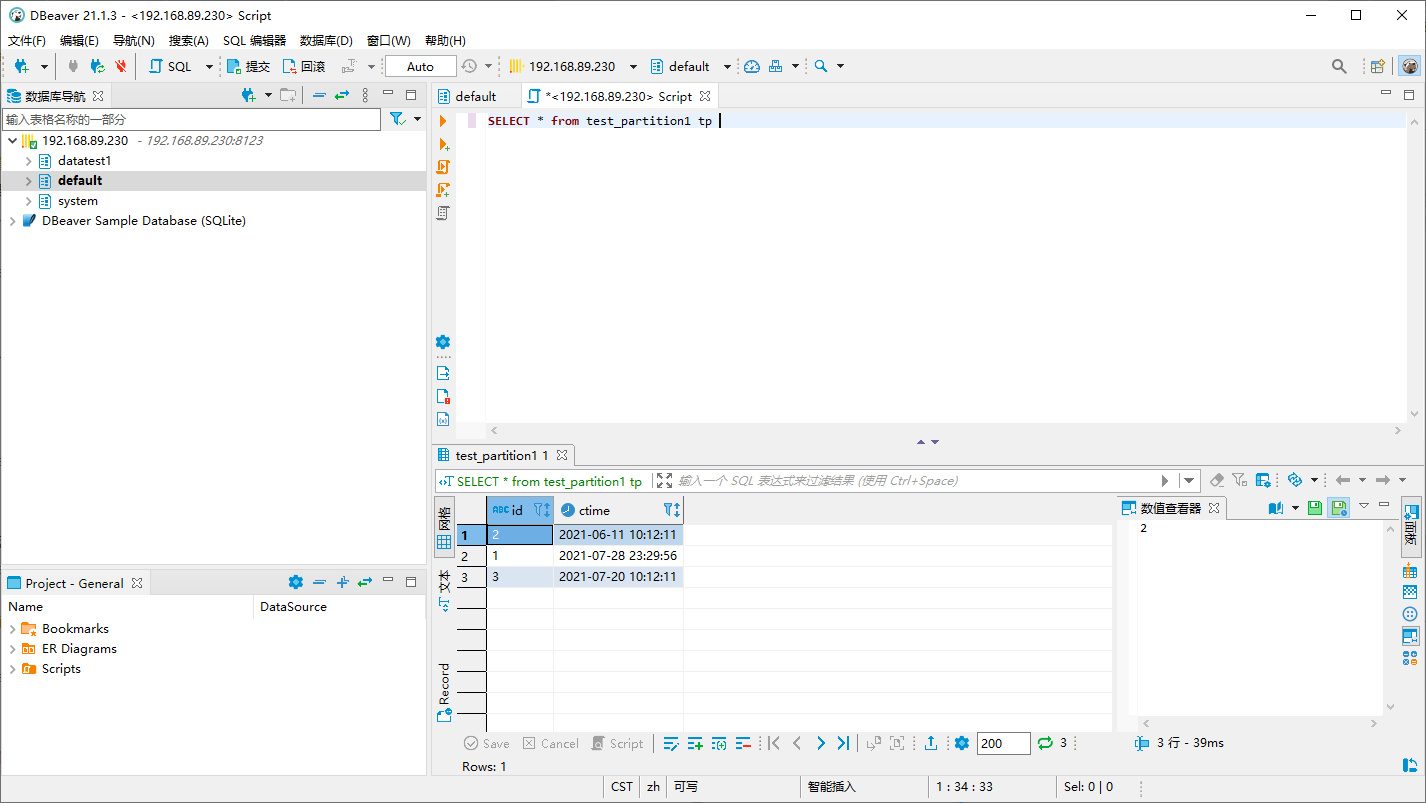
Task: Click the filter input in the database navigator
Action: (x=191, y=119)
